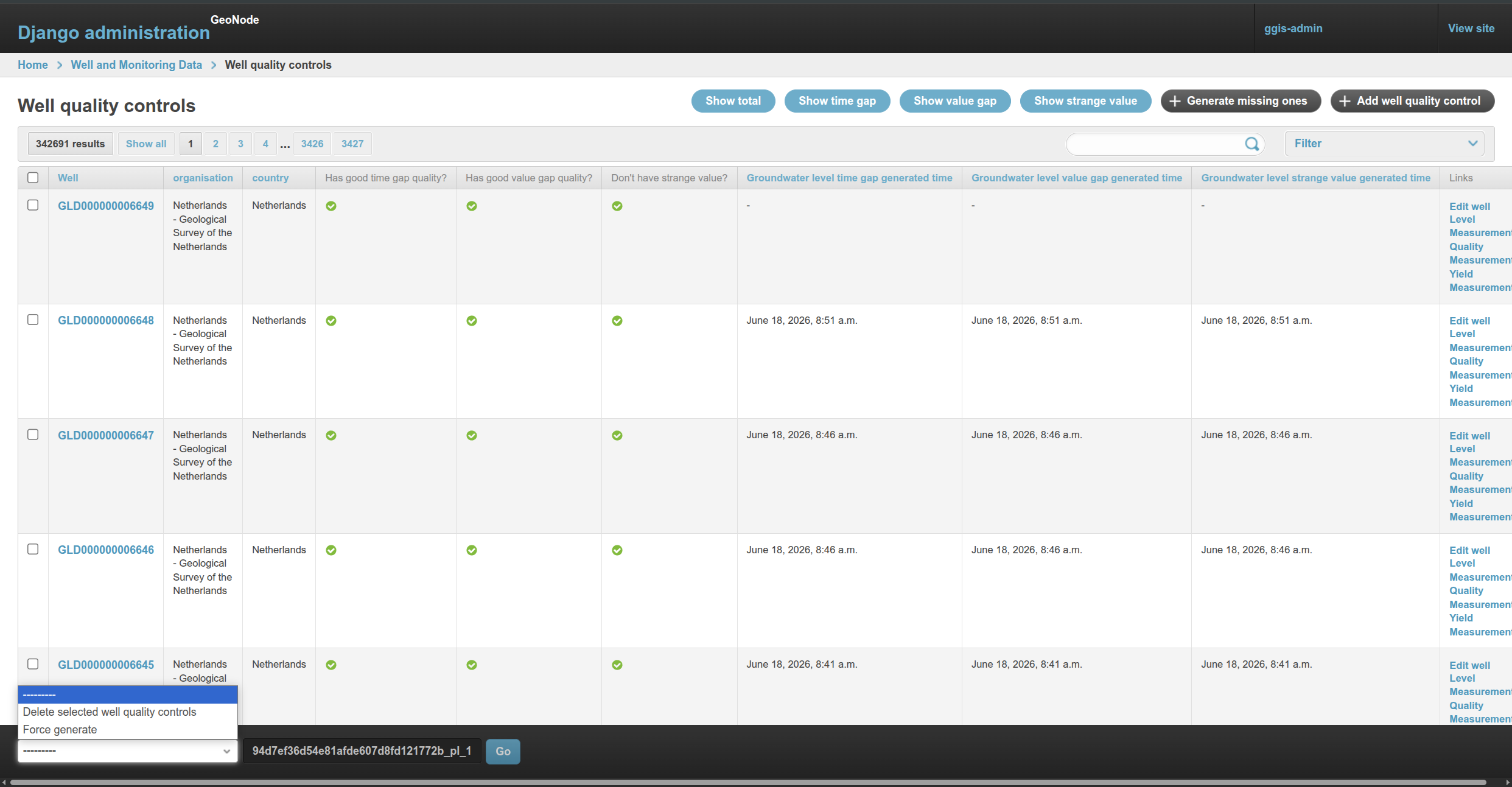
Task: Click time gap check icon for GLD000000006648
Action: click(x=331, y=321)
